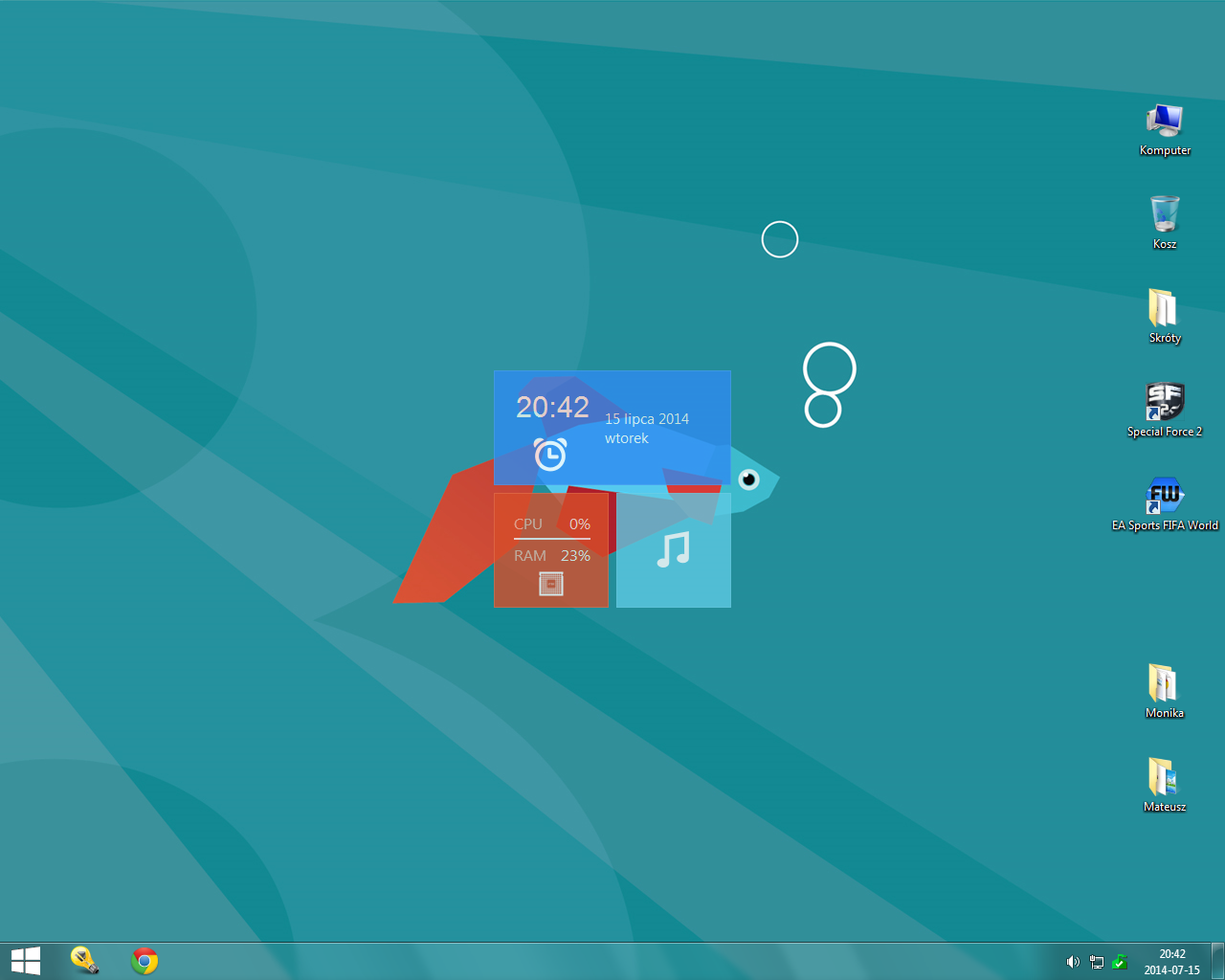Open the Kosz recycle bin icon
This screenshot has height=980, width=1225.
click(x=1165, y=222)
